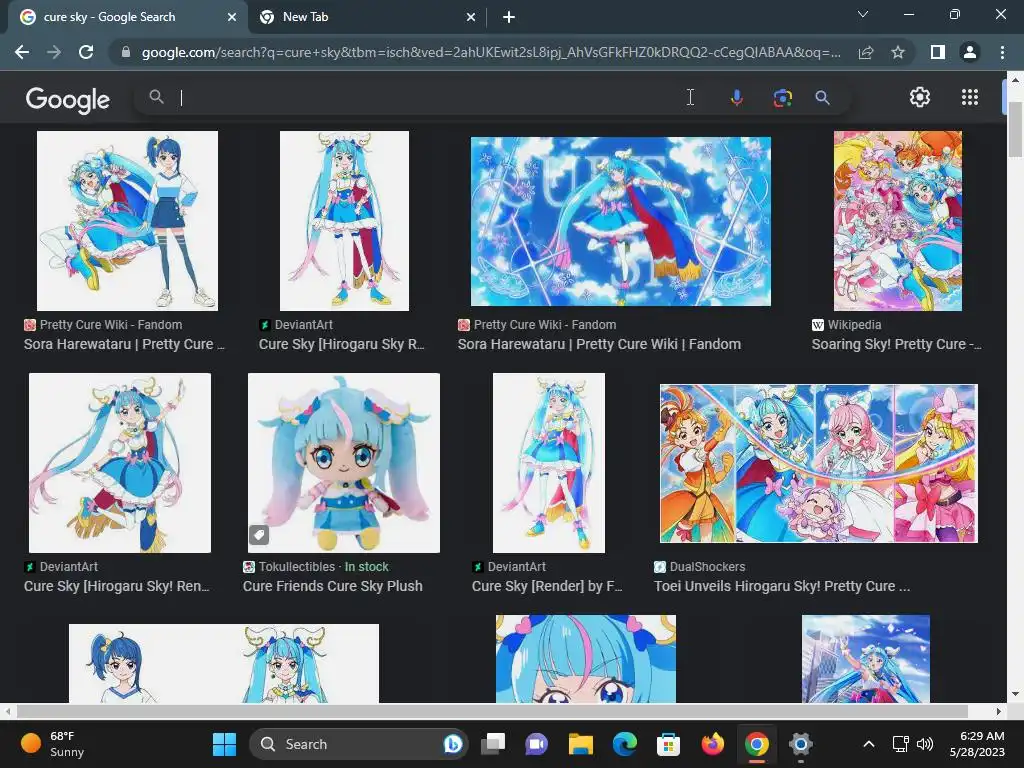Viewport: 1024px width, 768px height.
Task: Open Cure Sky [Render] by F... thumbnail
Action: click(x=549, y=462)
